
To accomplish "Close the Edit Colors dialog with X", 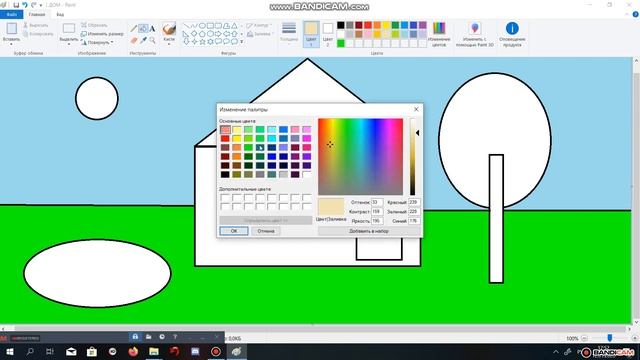I will (x=416, y=109).
